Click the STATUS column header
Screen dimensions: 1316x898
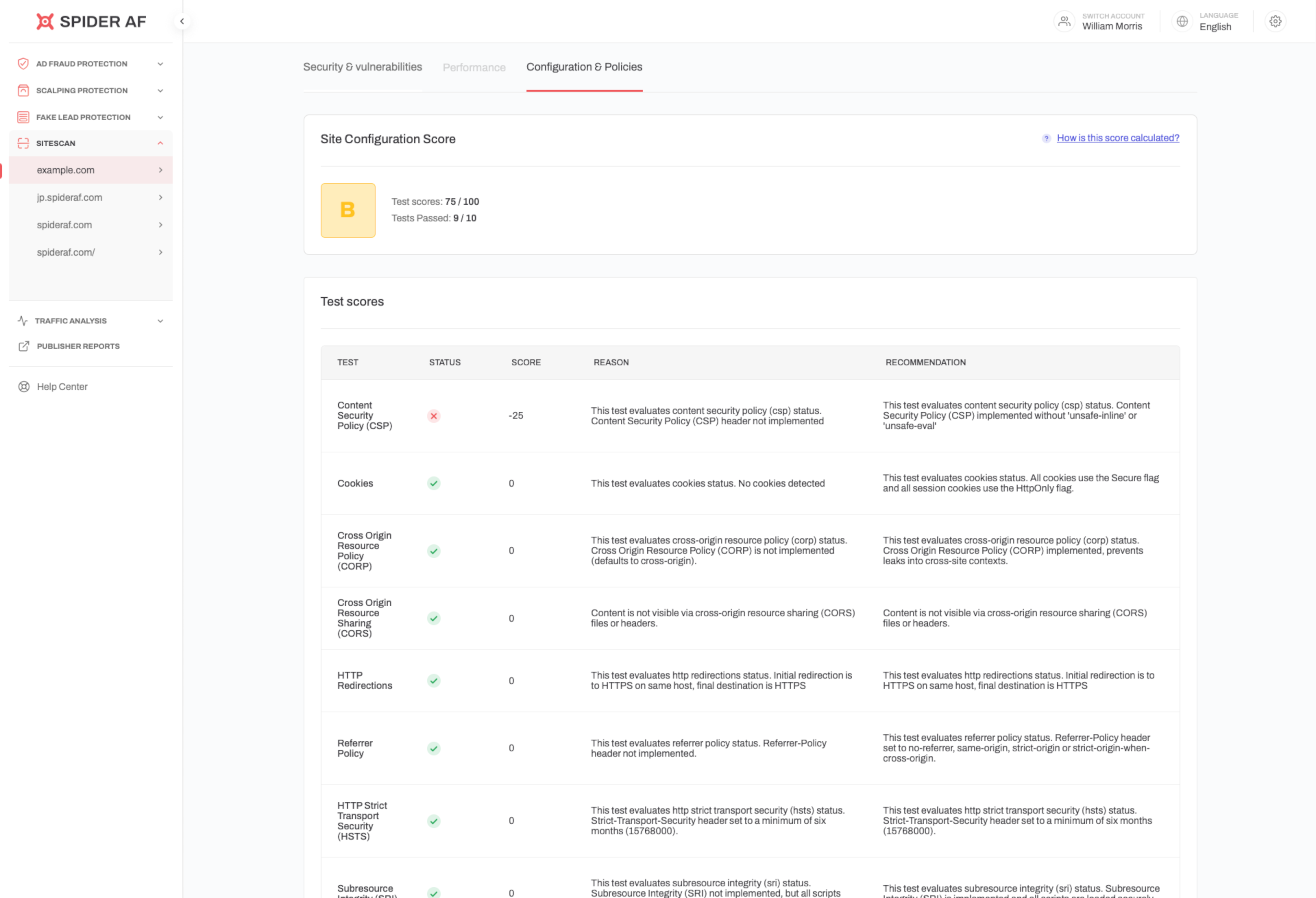pyautogui.click(x=444, y=362)
